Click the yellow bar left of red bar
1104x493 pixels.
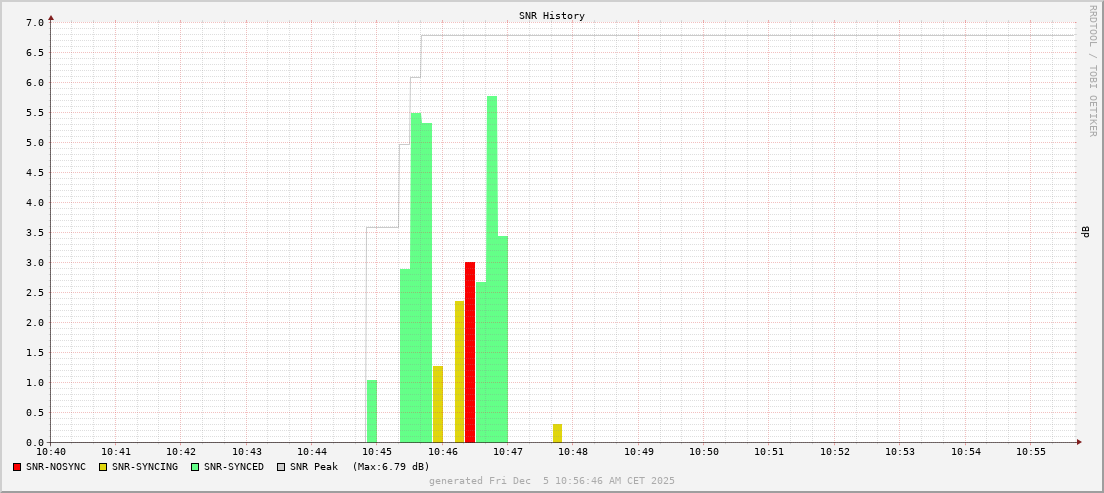(x=459, y=372)
